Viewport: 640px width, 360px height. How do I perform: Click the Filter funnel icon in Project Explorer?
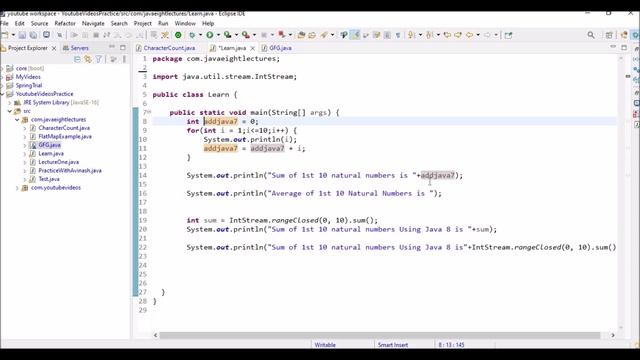[x=99, y=60]
